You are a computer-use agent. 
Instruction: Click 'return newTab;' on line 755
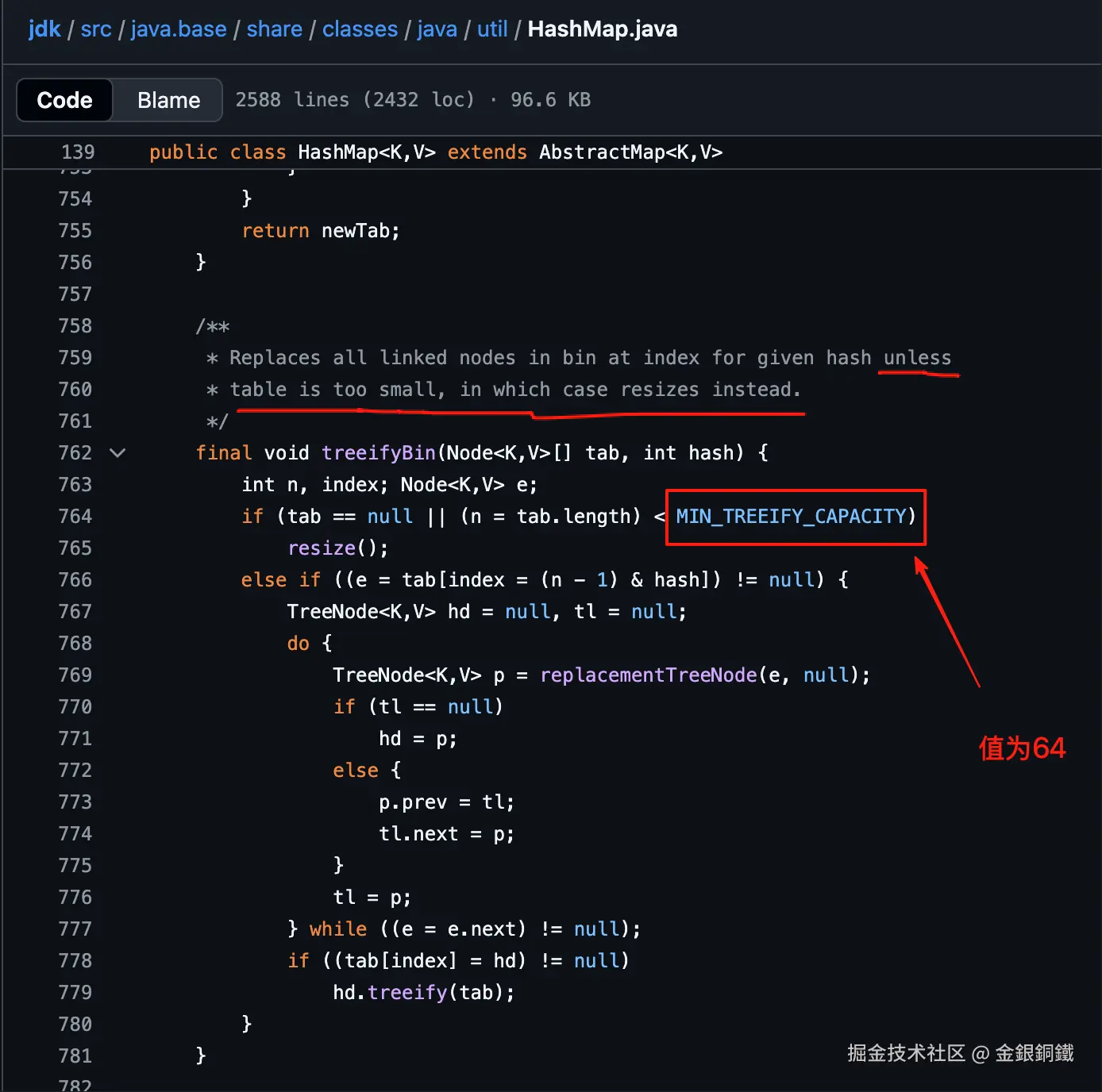pos(321,231)
